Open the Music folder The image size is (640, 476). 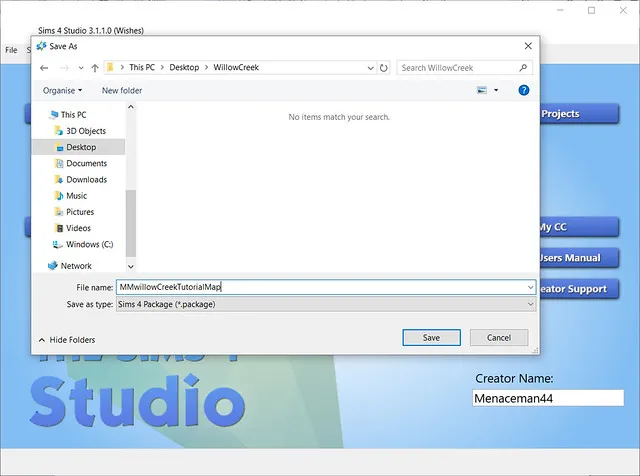(x=76, y=196)
